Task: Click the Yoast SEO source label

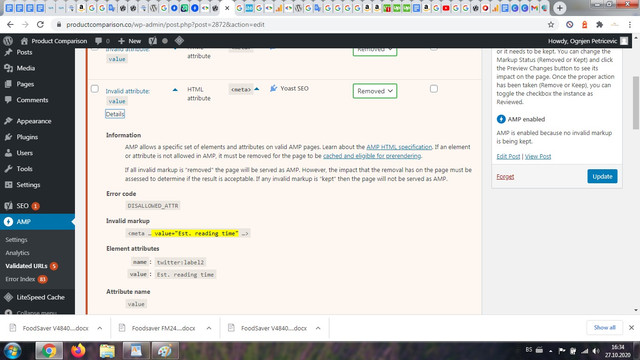Action: click(294, 88)
